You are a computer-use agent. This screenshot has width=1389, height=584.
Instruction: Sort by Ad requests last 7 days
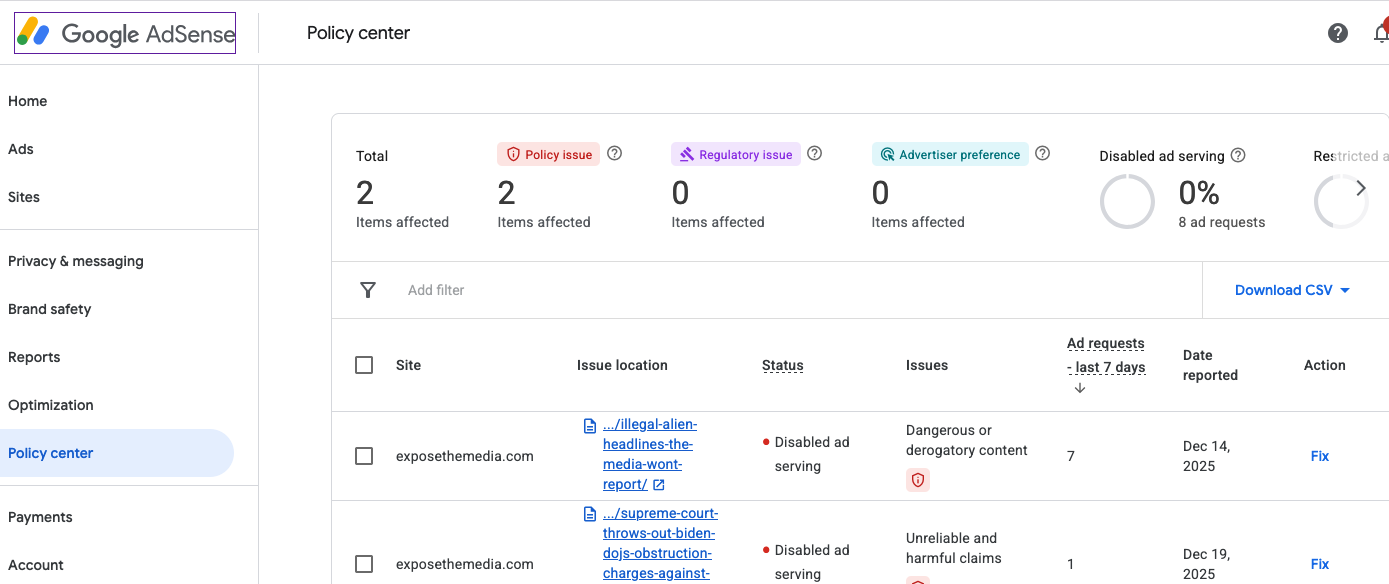tap(1105, 356)
